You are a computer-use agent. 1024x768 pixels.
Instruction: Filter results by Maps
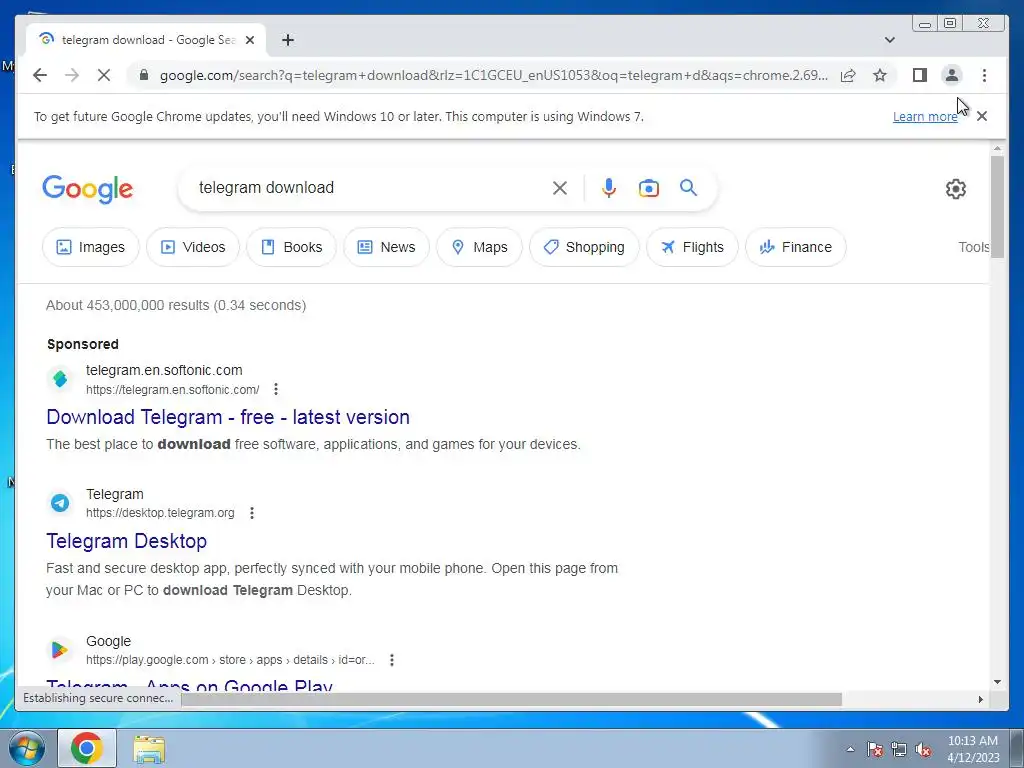point(479,247)
